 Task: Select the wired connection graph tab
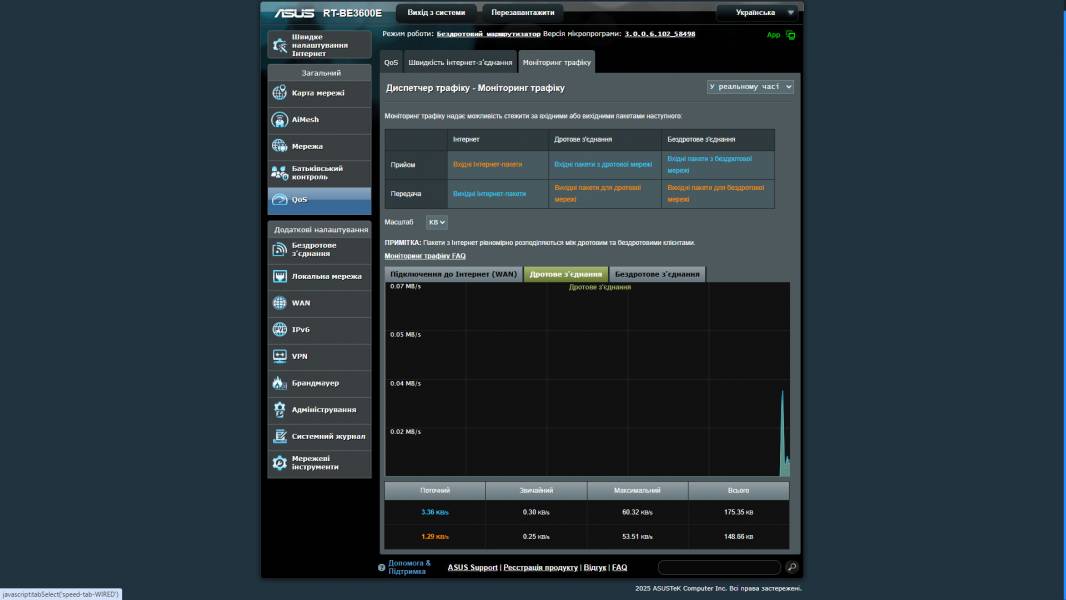566,274
